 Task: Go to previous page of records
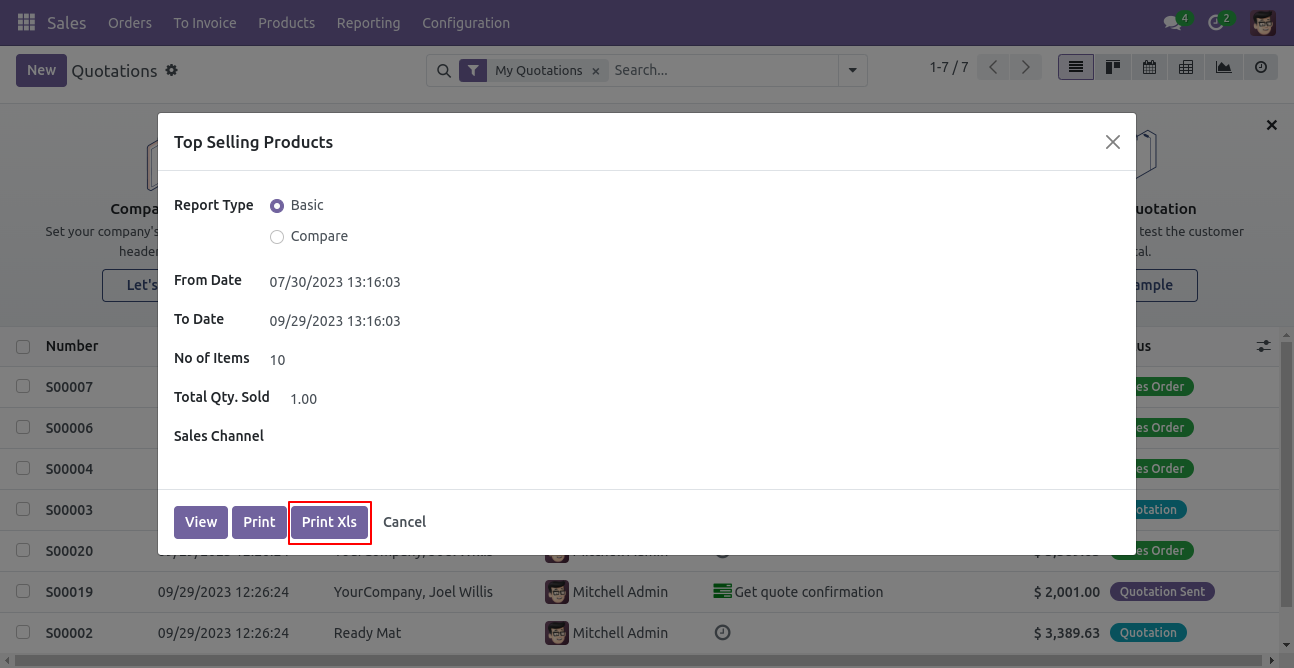993,67
